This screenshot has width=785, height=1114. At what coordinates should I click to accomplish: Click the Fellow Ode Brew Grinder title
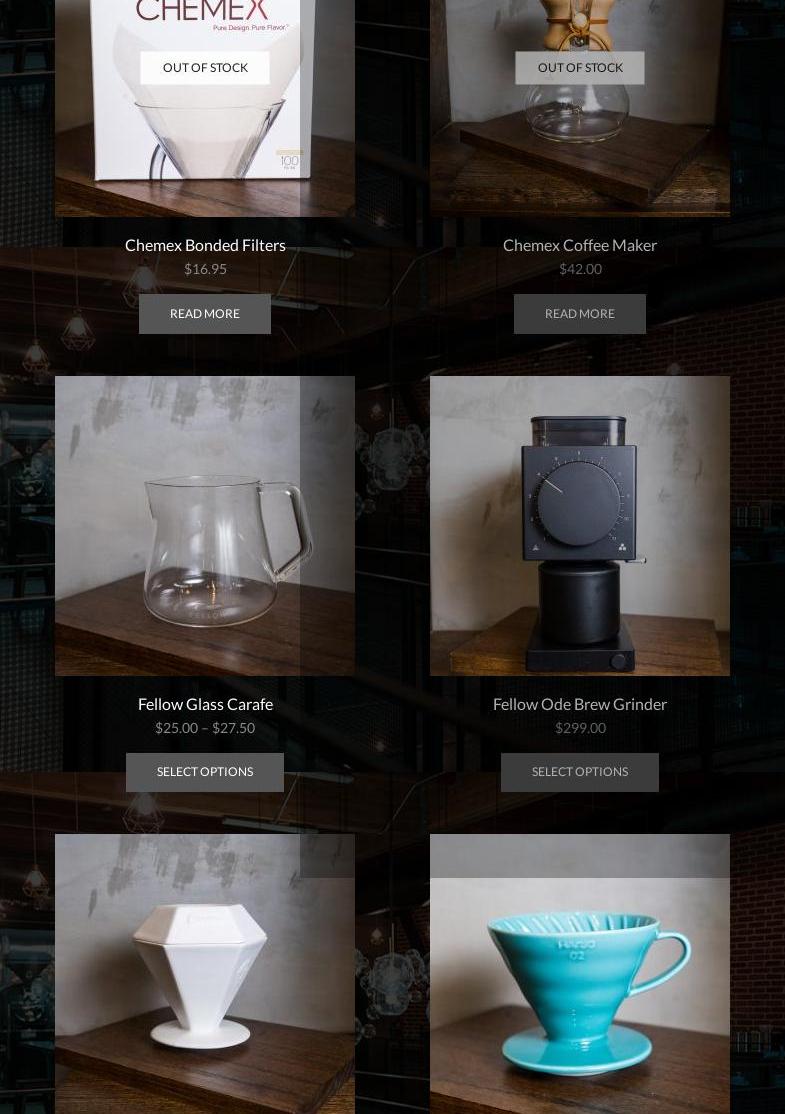[580, 704]
